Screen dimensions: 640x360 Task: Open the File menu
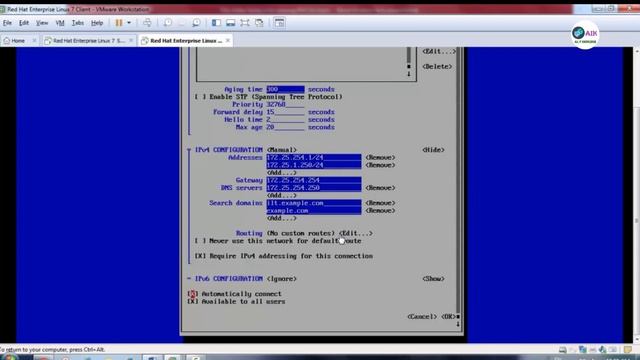pos(7,23)
